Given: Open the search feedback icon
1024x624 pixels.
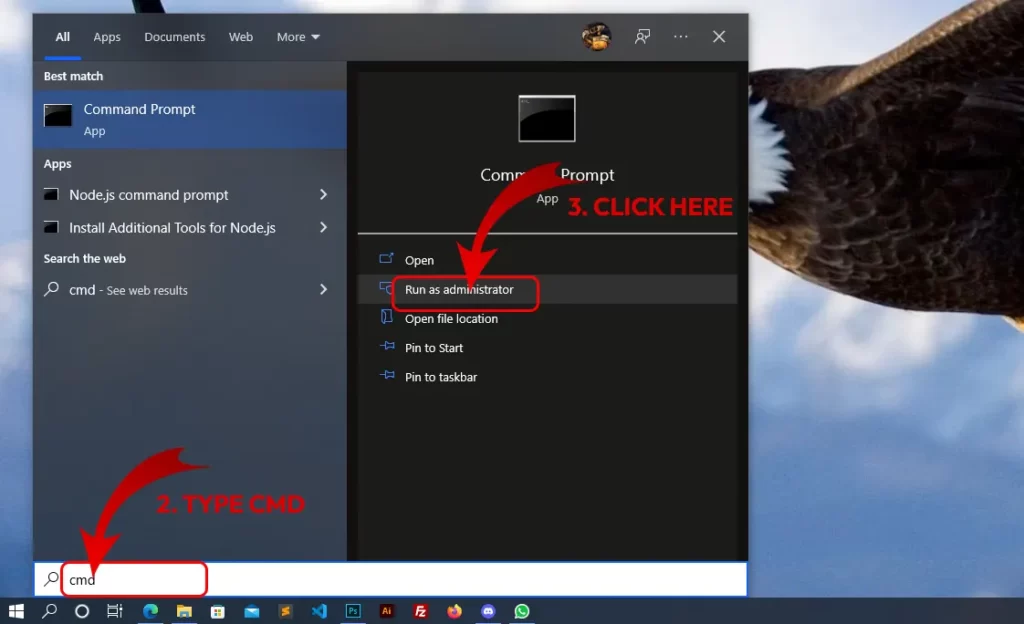Looking at the screenshot, I should (x=643, y=37).
